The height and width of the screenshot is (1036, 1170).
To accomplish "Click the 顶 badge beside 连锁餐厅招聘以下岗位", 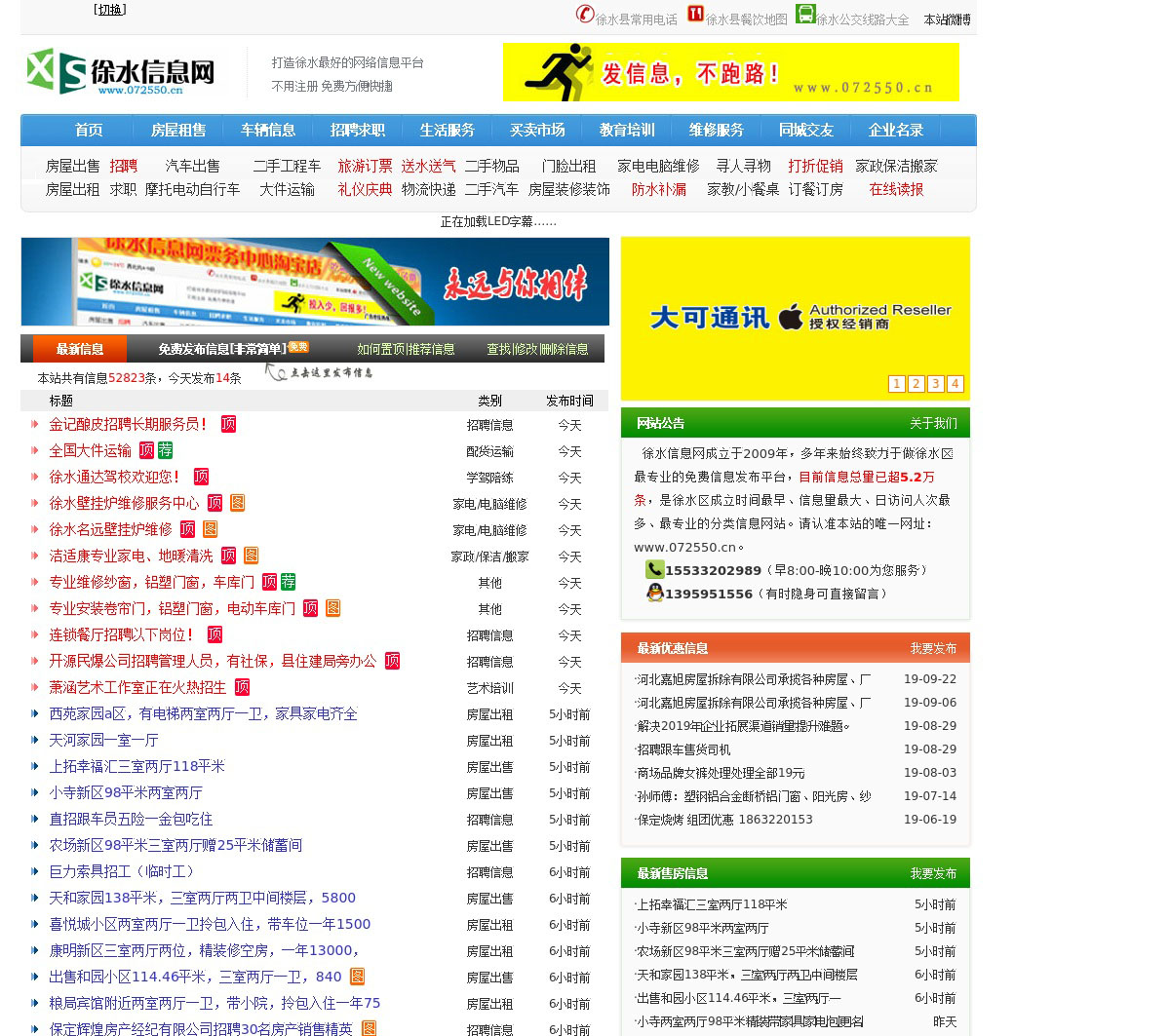I will [214, 634].
